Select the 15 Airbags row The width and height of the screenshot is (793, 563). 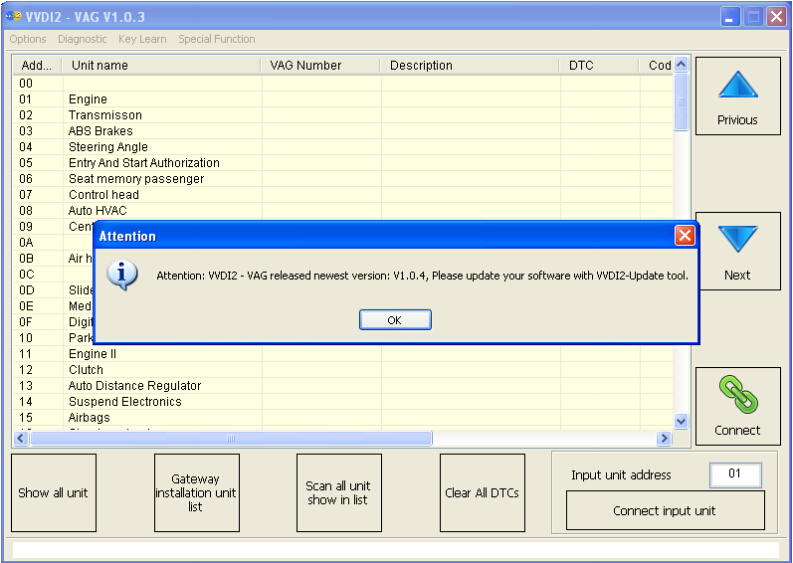(343, 417)
